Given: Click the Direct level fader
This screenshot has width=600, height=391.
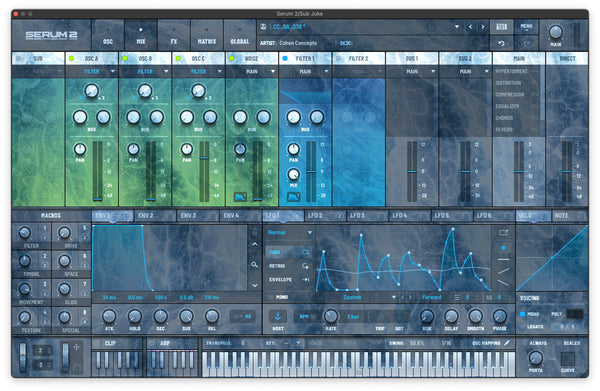Looking at the screenshot, I should point(567,171).
